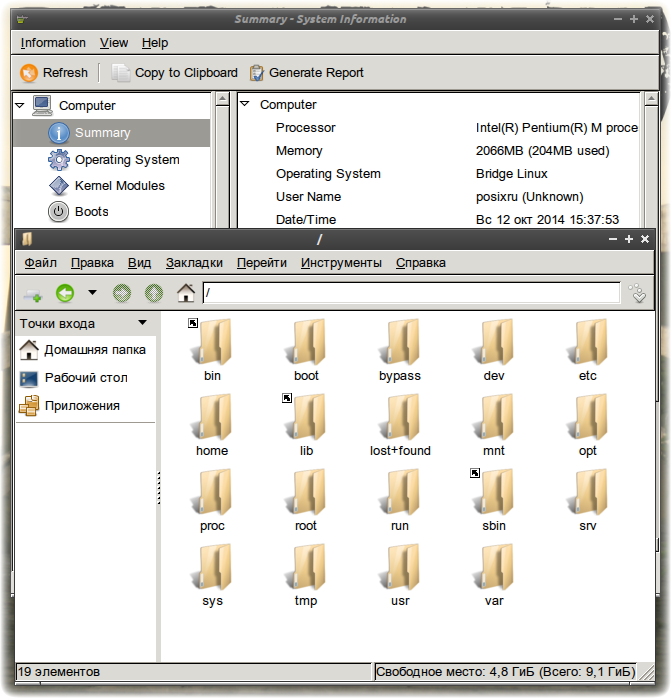Click the up arrow of the tree pane scrollbar
Screen dimensions: 671x698
[222, 98]
